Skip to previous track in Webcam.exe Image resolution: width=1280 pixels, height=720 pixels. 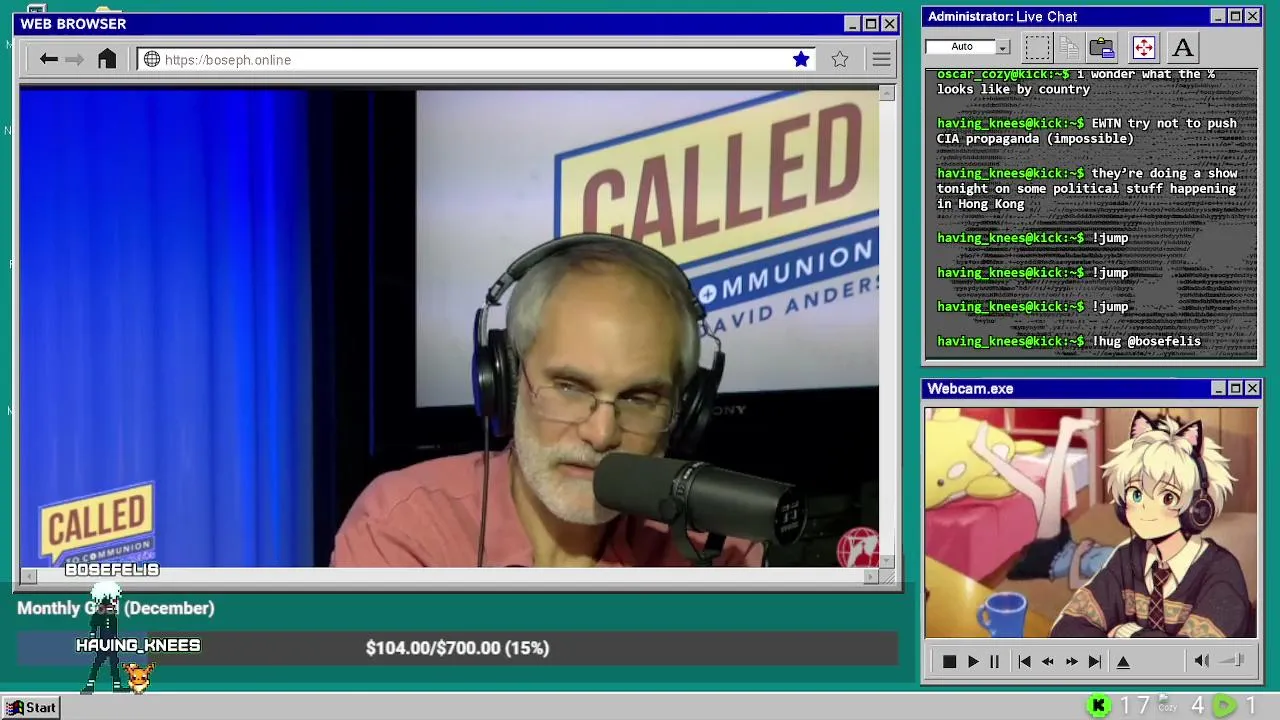(1024, 661)
